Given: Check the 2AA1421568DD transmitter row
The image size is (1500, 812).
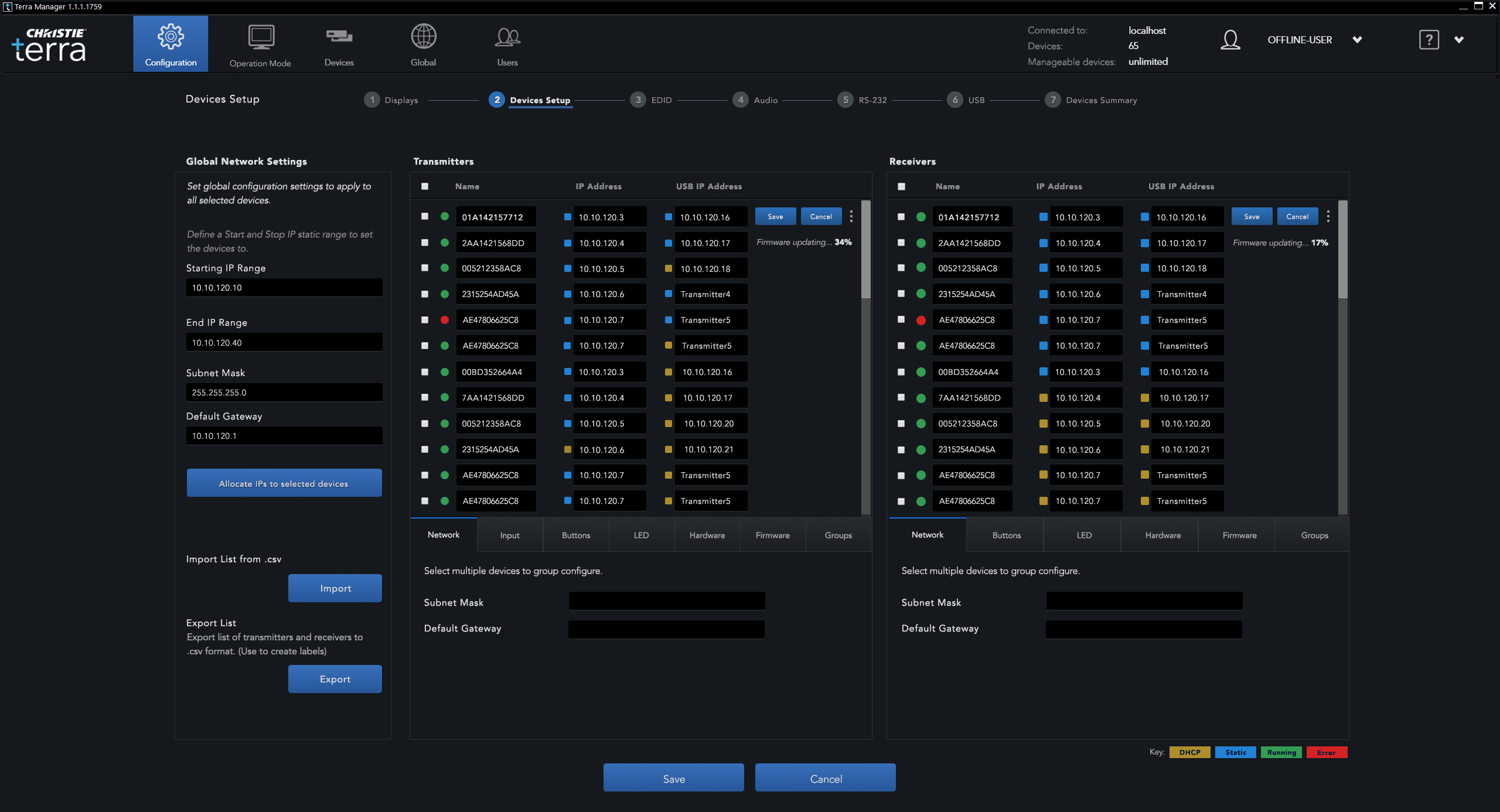Looking at the screenshot, I should point(424,243).
